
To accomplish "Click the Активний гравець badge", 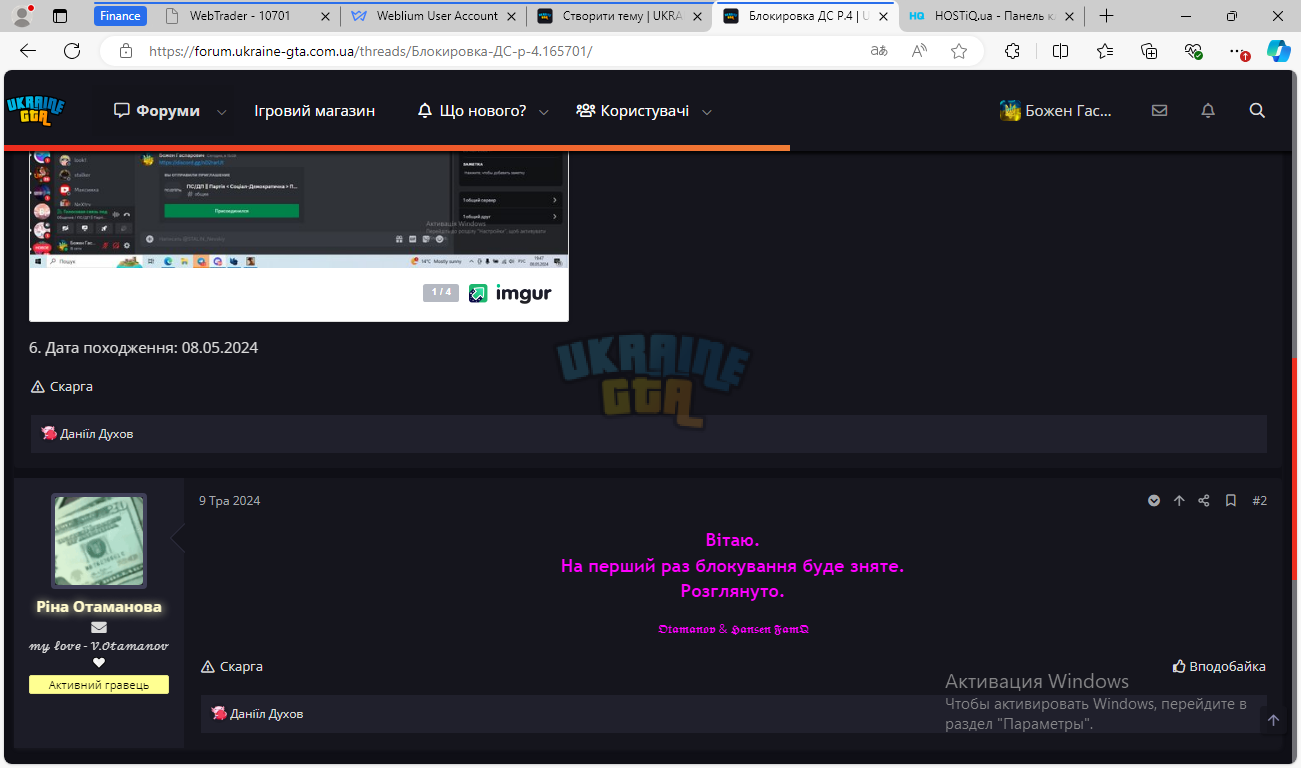I will pos(99,685).
